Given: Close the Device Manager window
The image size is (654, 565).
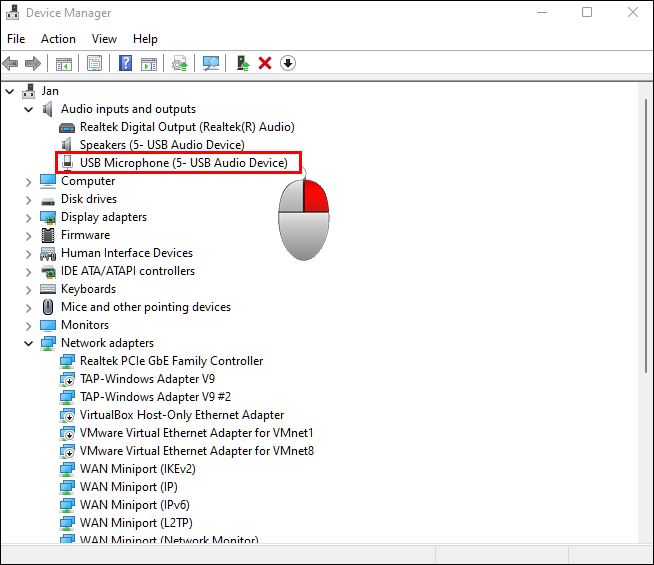Looking at the screenshot, I should pos(633,12).
